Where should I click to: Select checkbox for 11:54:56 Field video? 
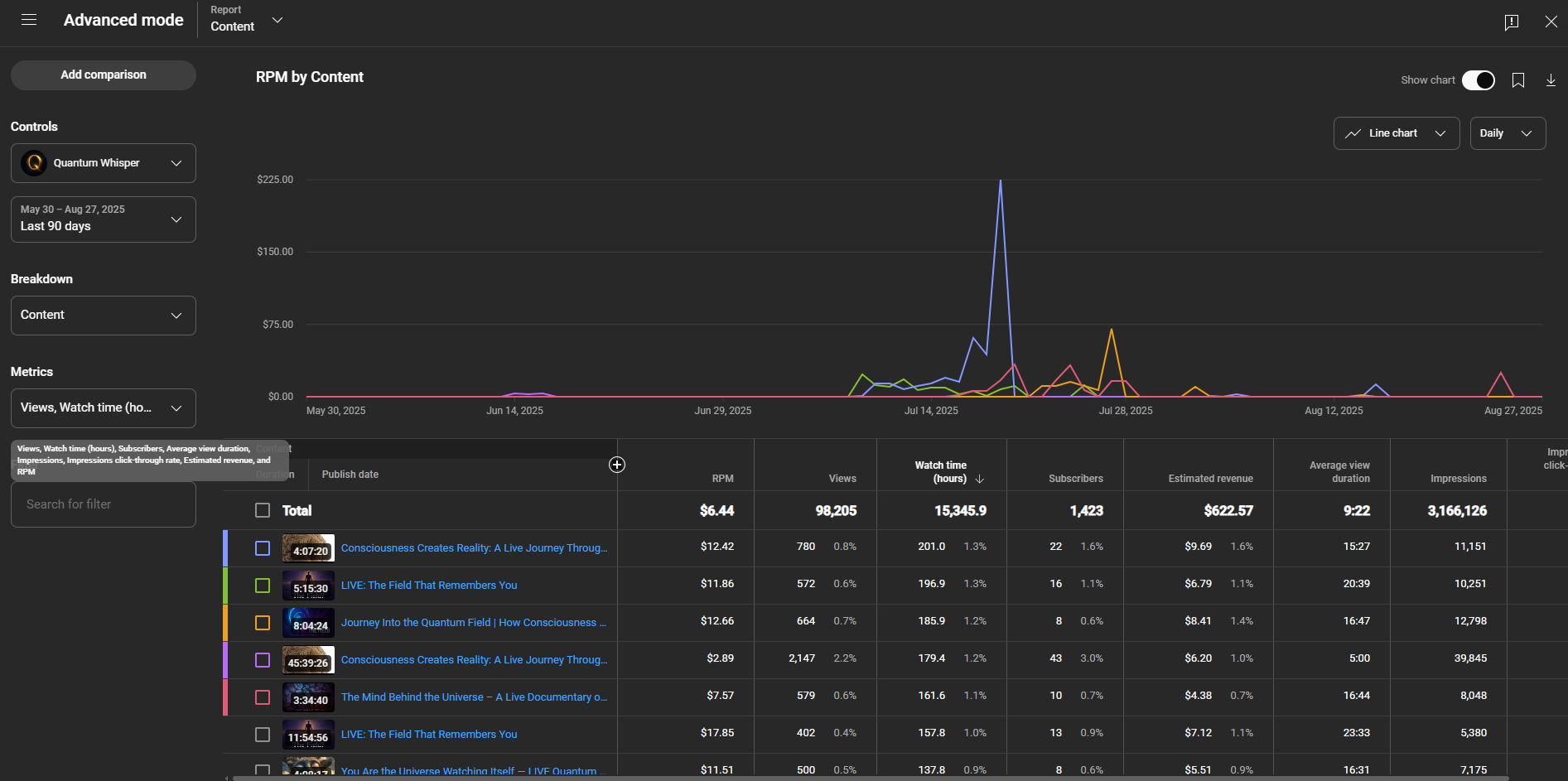tap(263, 735)
